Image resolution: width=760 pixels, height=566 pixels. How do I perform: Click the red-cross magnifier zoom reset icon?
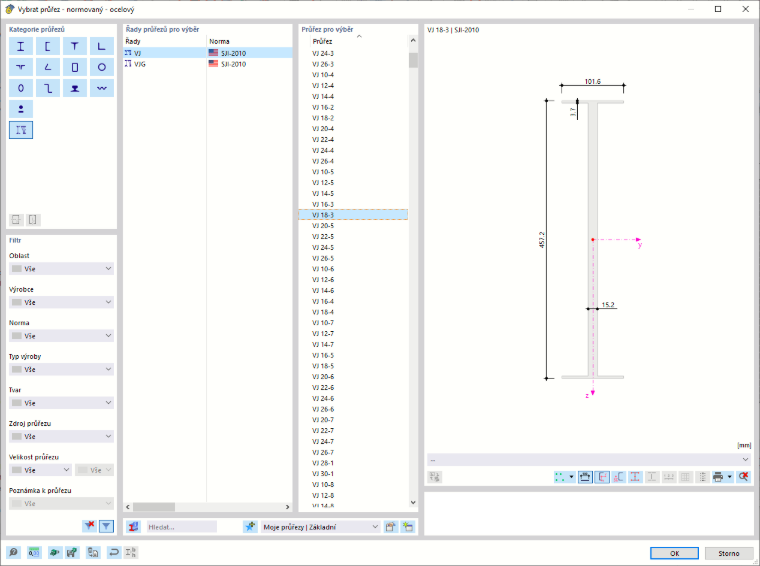(744, 477)
